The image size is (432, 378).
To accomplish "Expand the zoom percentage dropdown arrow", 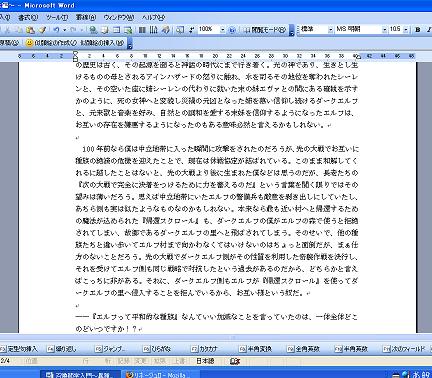I will 222,30.
